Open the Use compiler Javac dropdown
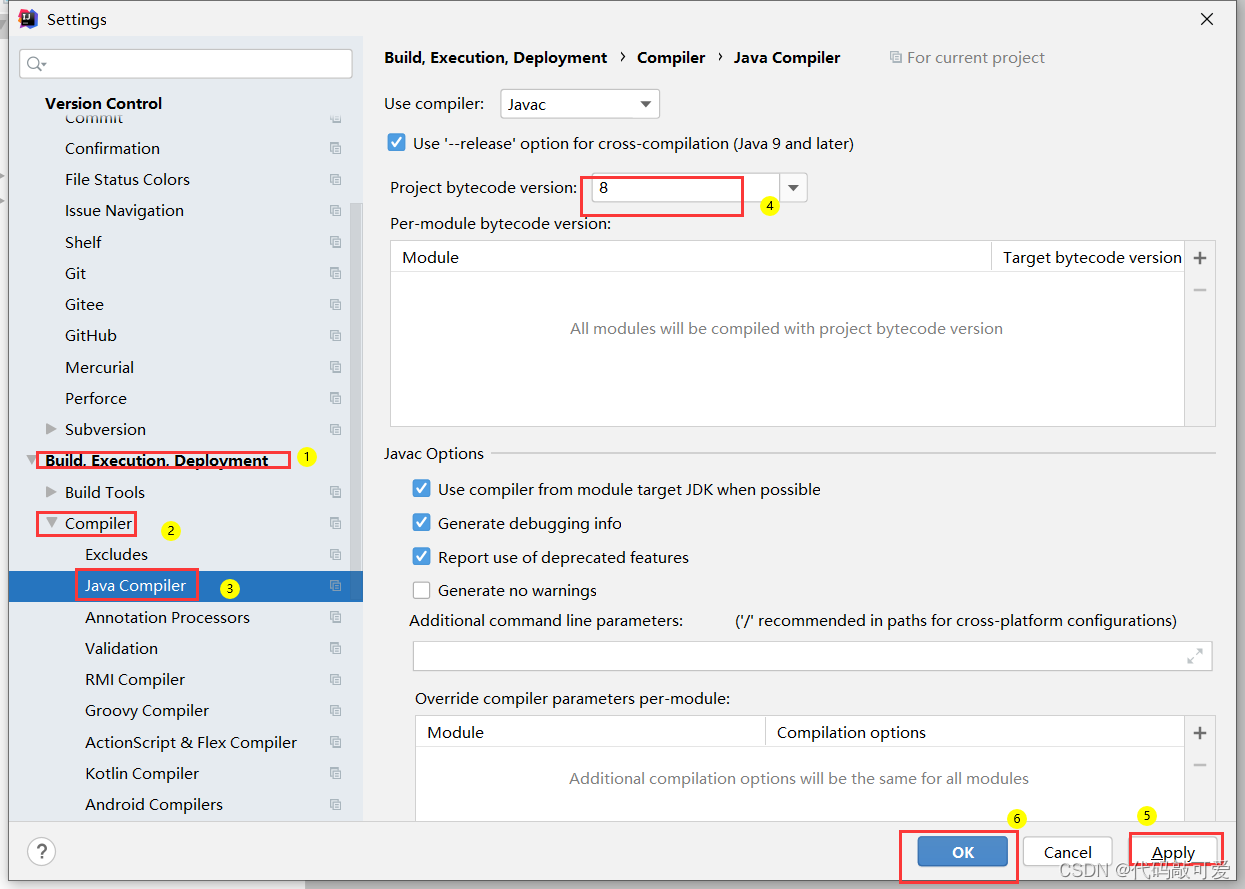This screenshot has width=1245, height=889. [x=580, y=104]
